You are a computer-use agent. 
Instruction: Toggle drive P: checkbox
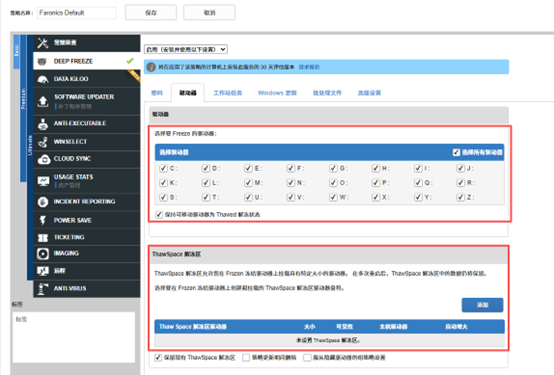(375, 183)
